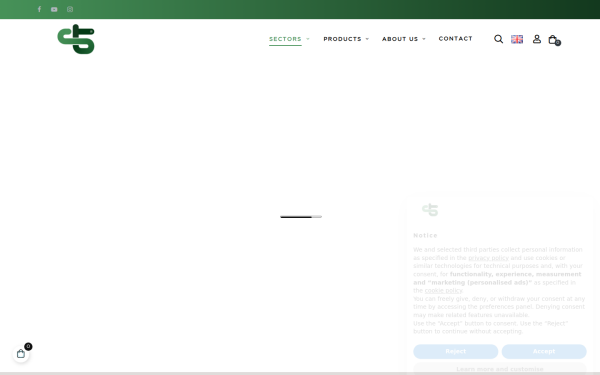
Task: Open the Instagram social link
Action: click(70, 9)
